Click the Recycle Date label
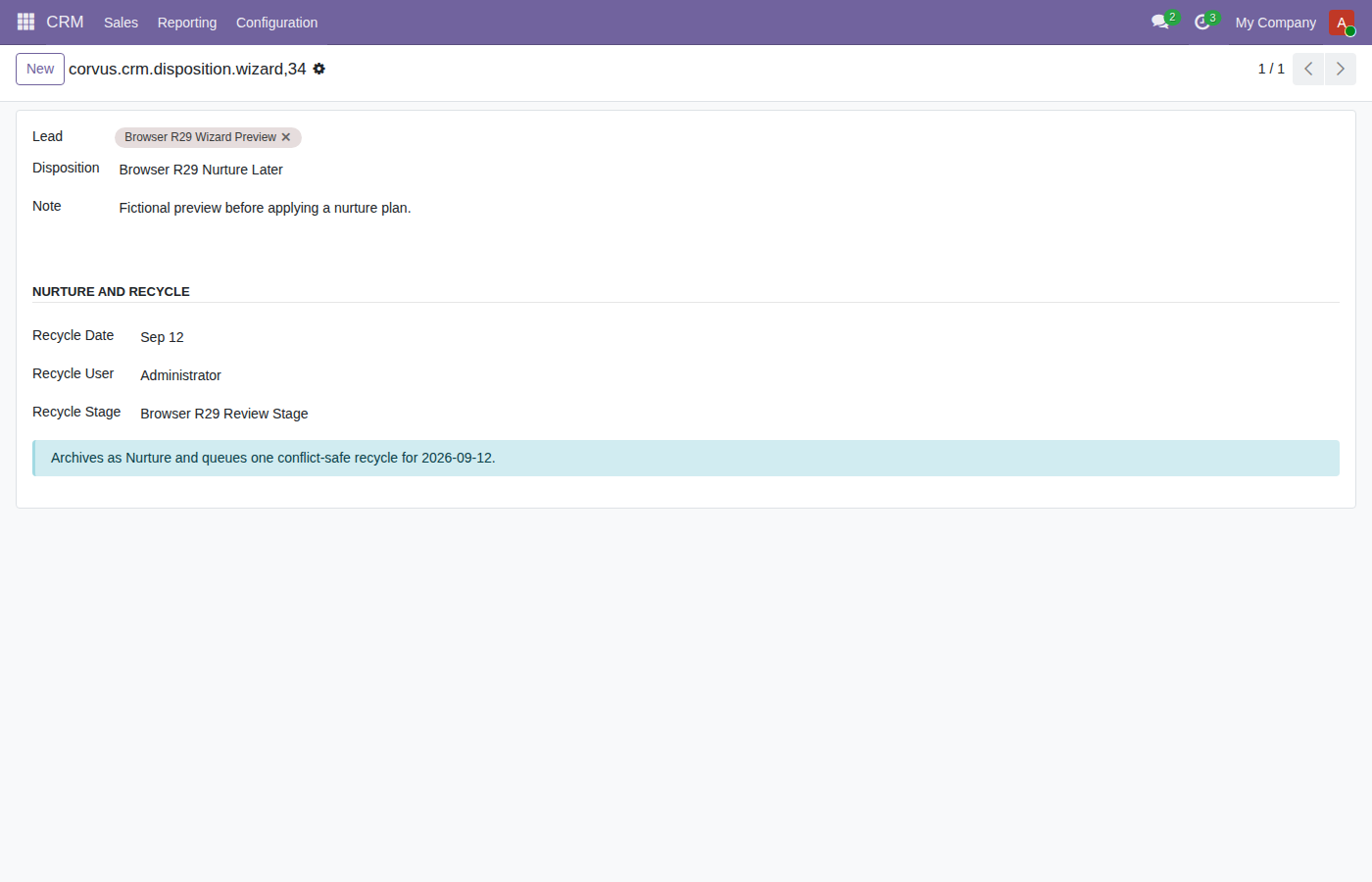The height and width of the screenshot is (882, 1372). (x=73, y=335)
